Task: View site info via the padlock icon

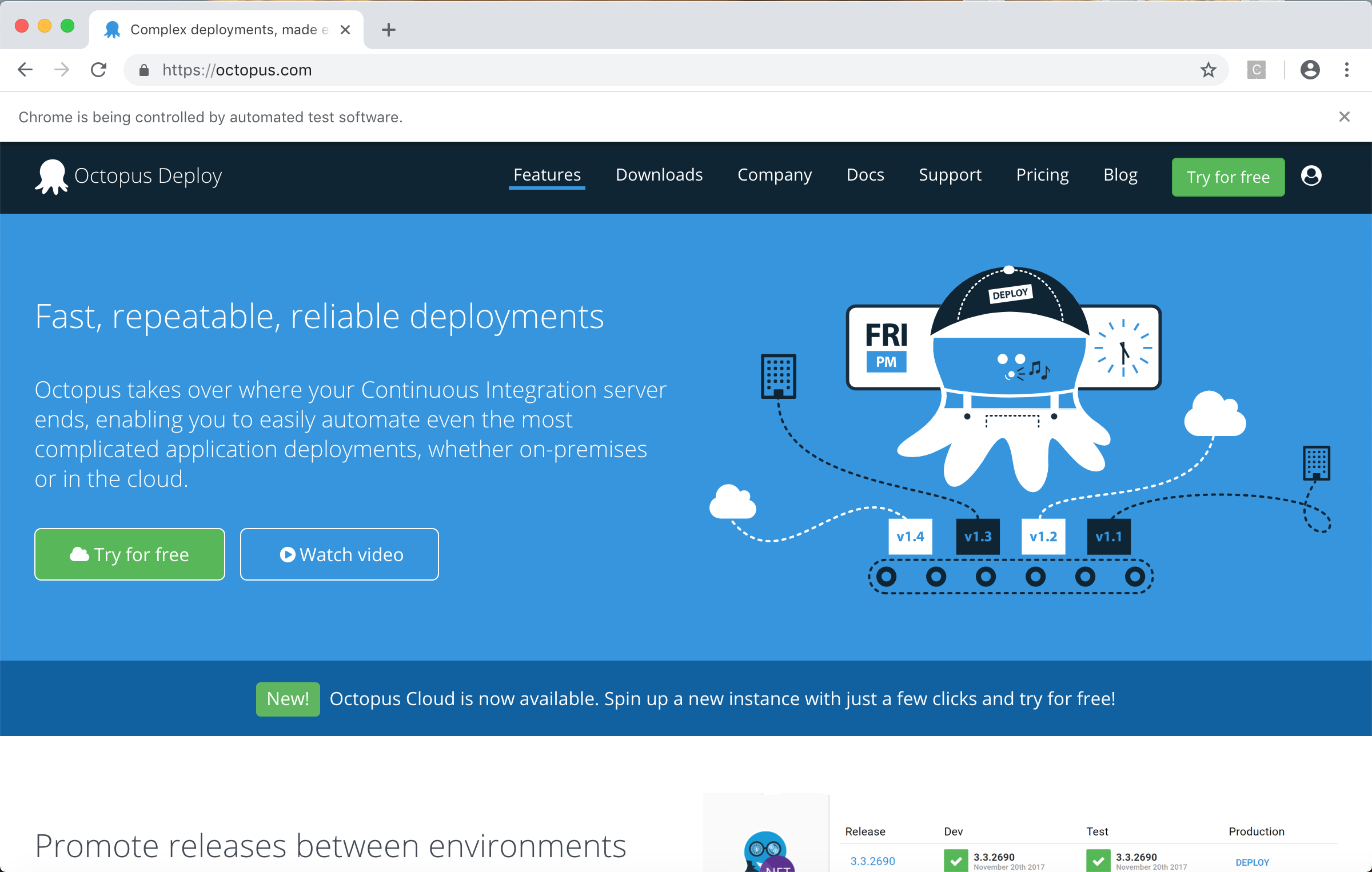Action: (144, 70)
